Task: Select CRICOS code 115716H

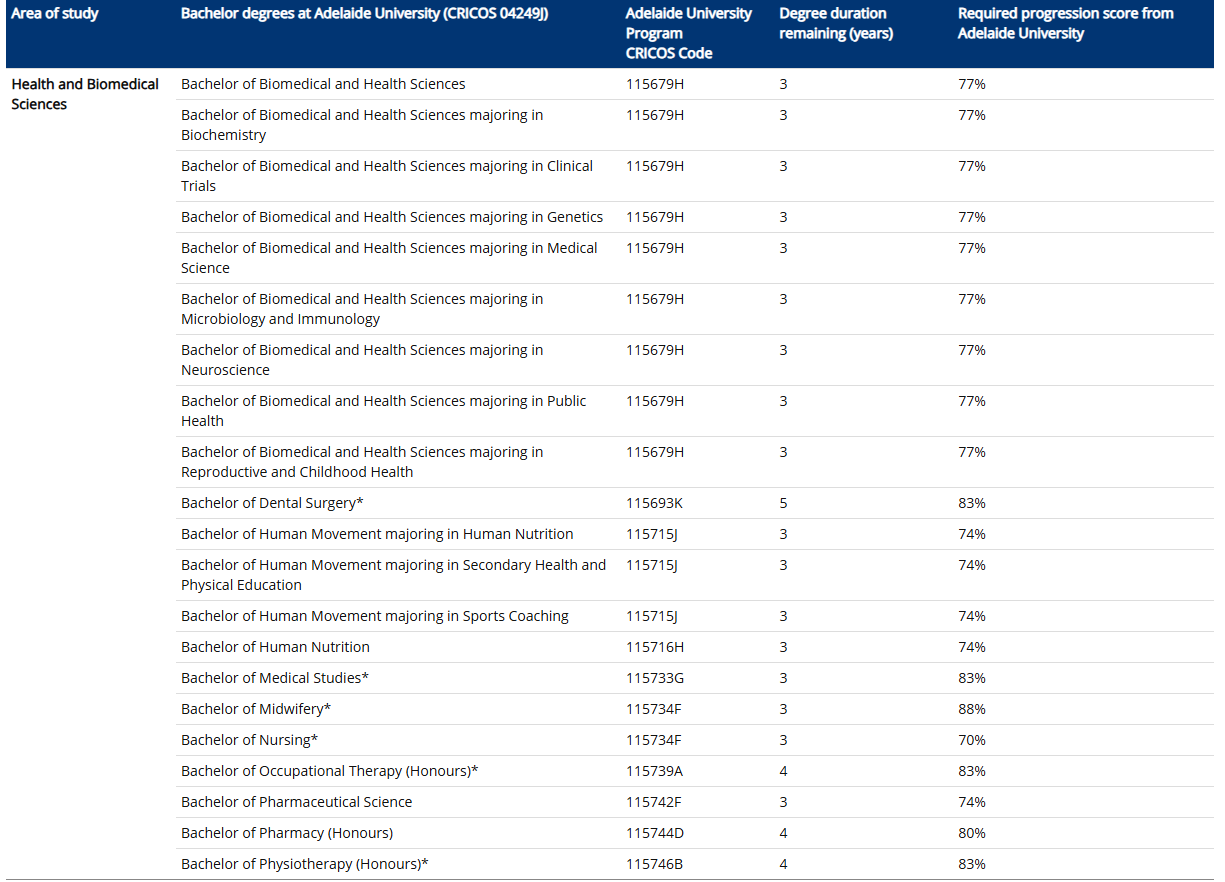Action: pyautogui.click(x=655, y=647)
